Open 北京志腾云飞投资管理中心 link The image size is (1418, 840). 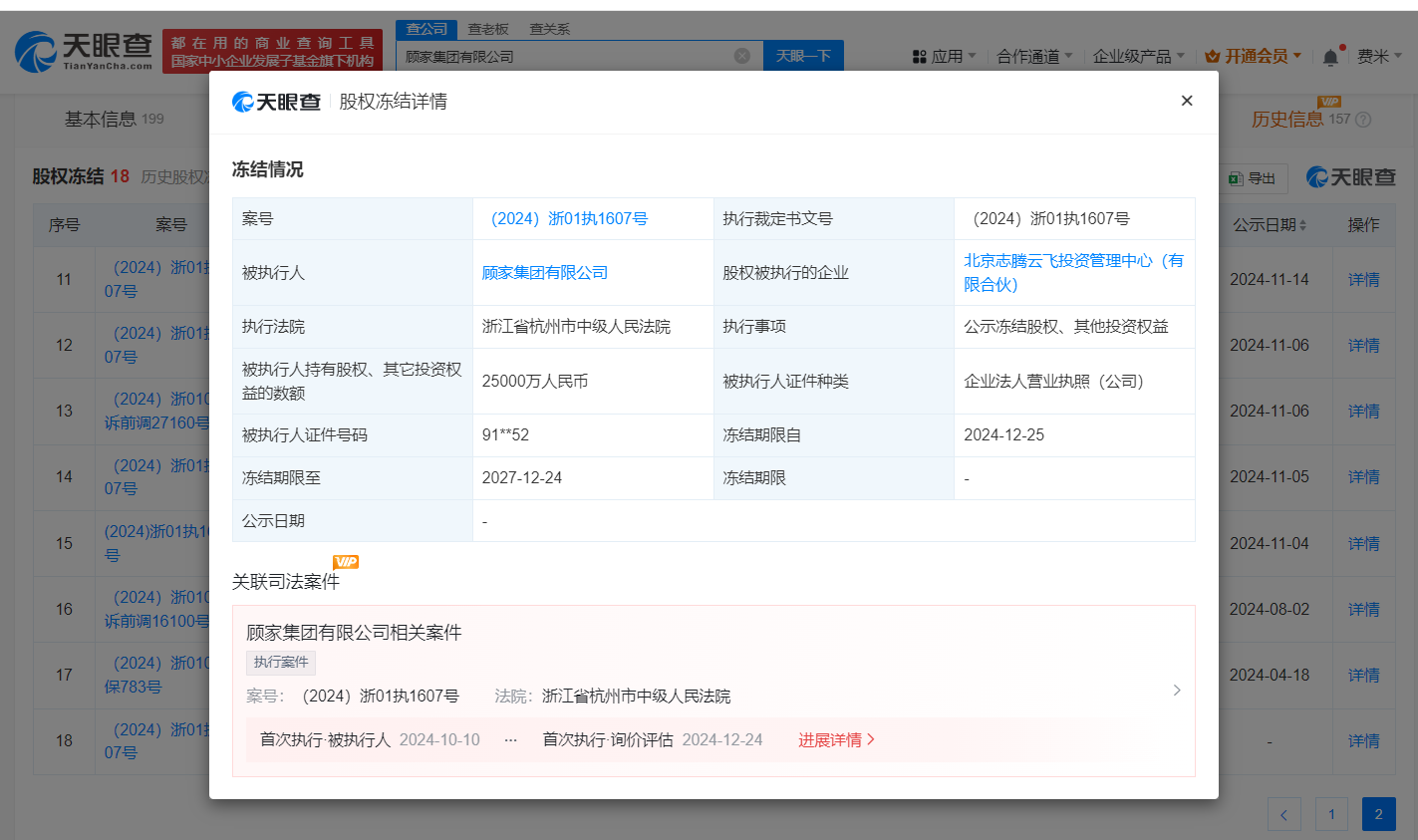point(1073,273)
